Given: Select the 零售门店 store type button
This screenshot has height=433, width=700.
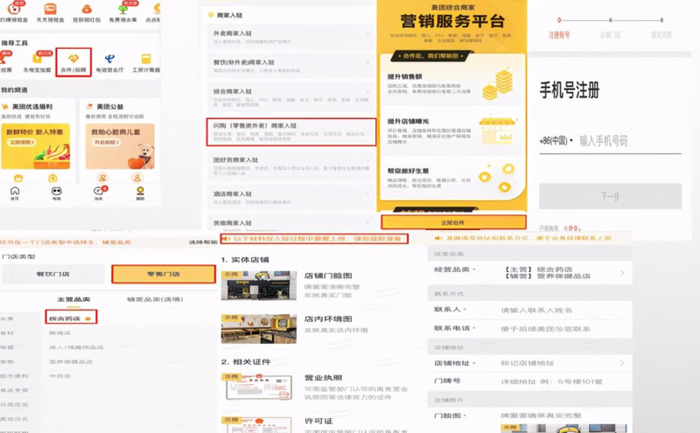Looking at the screenshot, I should point(163,274).
